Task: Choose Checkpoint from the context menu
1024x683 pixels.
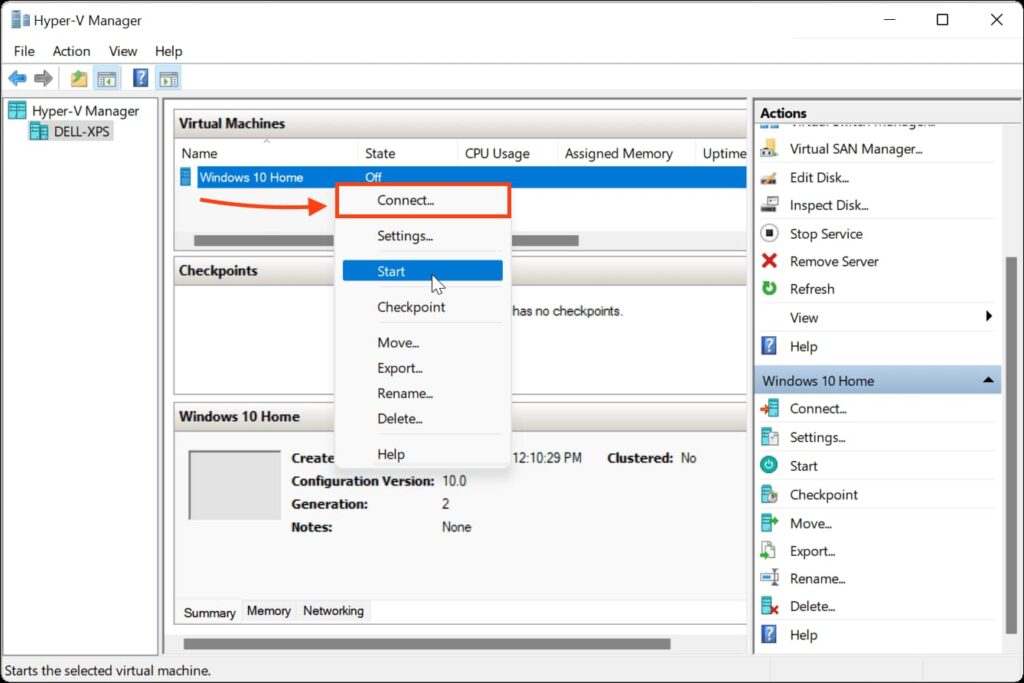Action: tap(423, 307)
